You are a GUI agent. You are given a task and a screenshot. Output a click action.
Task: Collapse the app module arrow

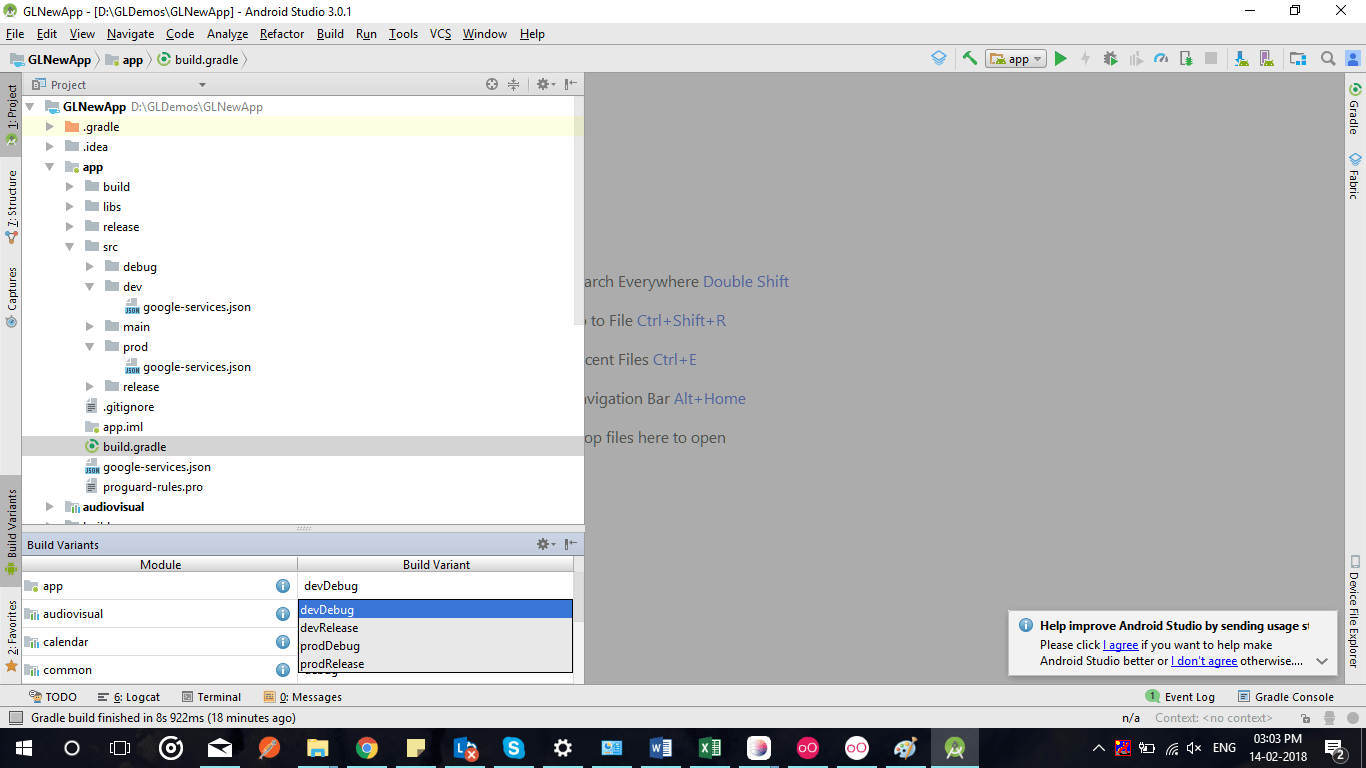click(x=50, y=167)
